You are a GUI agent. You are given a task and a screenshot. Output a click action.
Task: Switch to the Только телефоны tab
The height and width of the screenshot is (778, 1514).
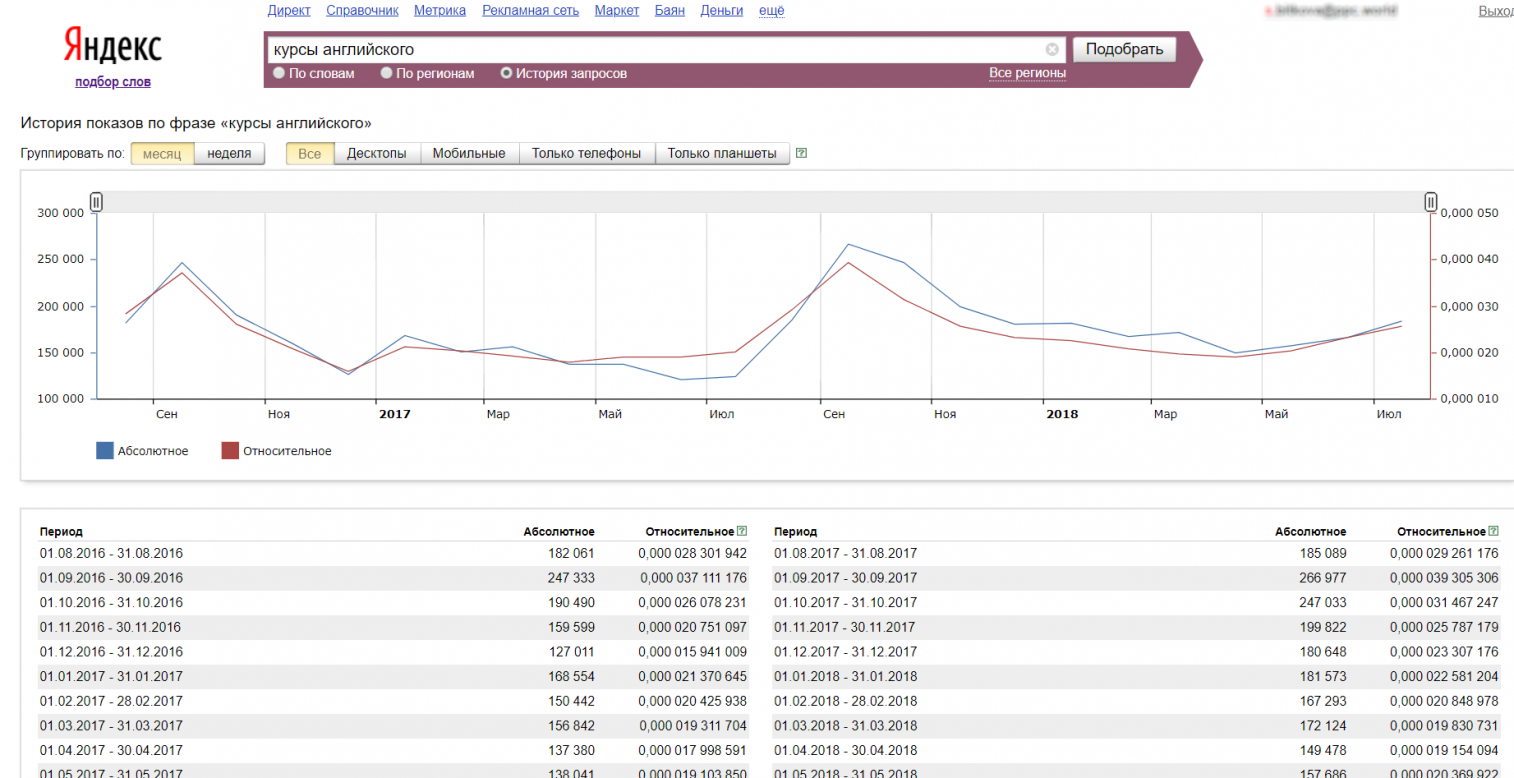[x=587, y=154]
